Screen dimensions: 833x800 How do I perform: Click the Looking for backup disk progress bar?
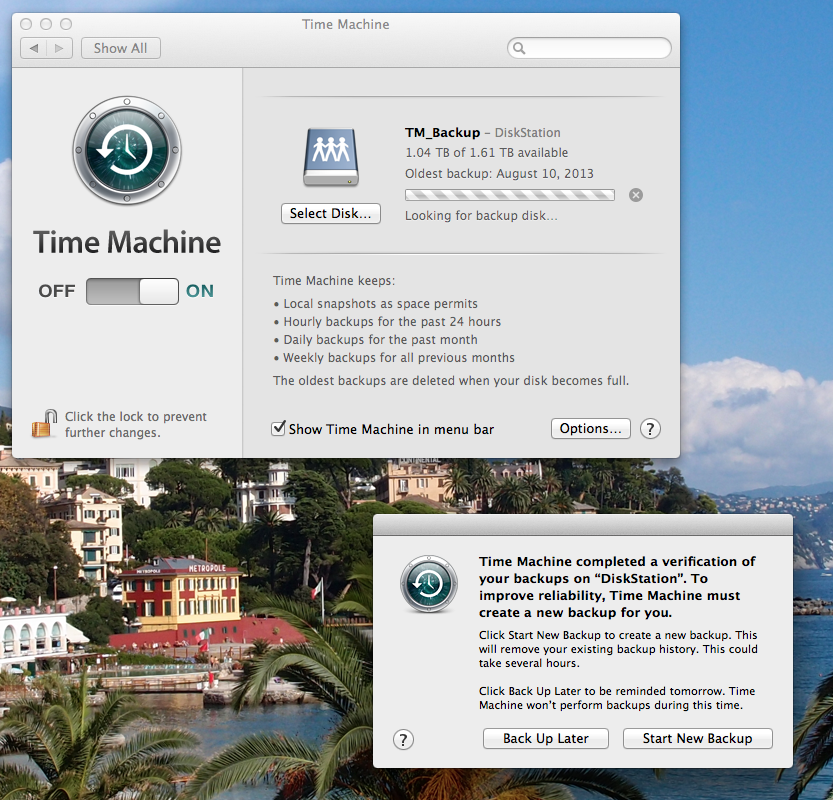[x=509, y=195]
